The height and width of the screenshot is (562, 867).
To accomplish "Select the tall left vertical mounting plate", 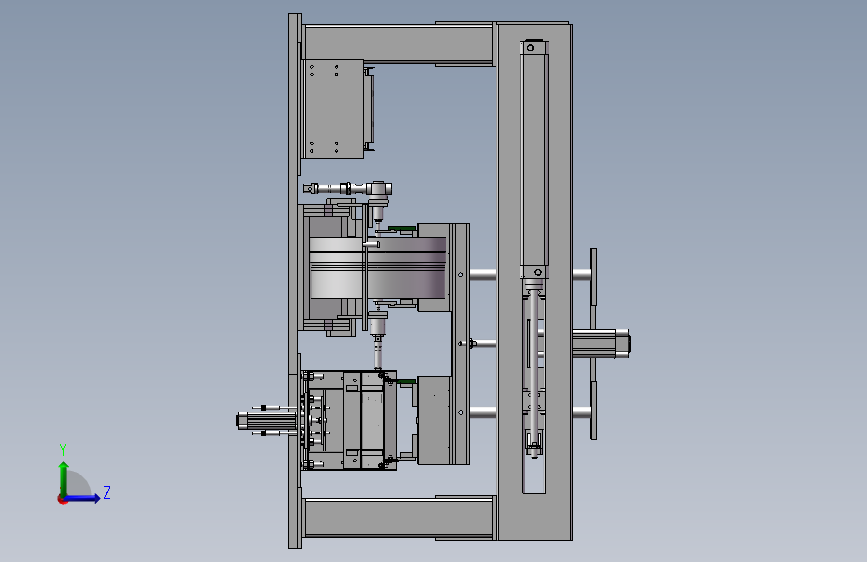I will 294,281.
